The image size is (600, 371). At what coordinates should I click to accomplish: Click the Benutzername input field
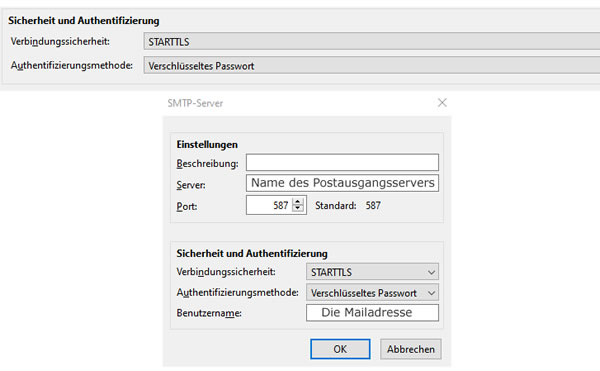(x=372, y=313)
